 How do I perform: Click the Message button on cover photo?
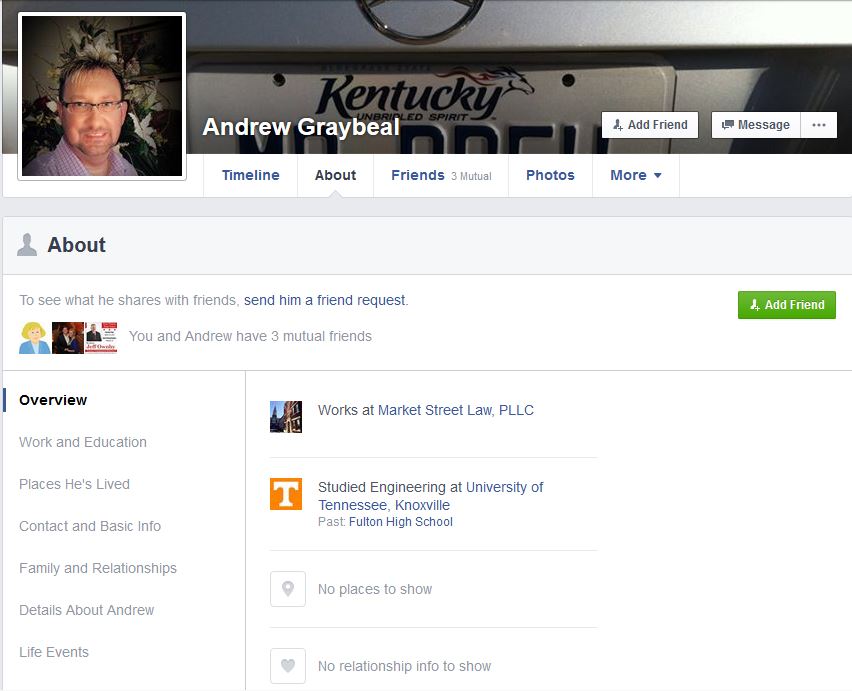(756, 125)
